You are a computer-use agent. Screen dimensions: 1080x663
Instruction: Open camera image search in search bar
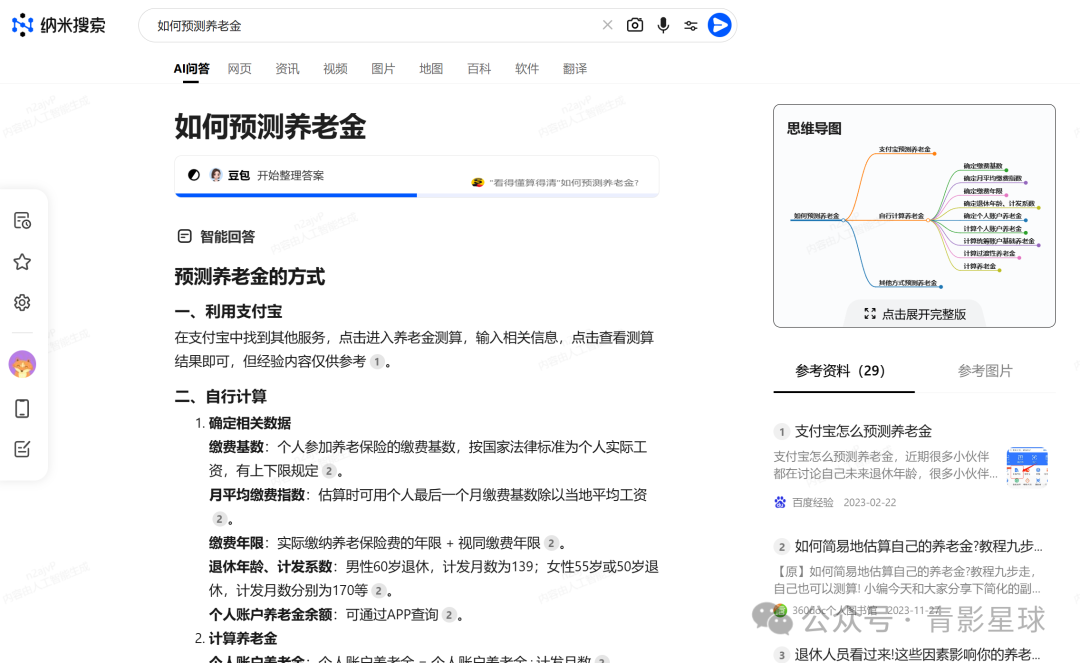[x=635, y=25]
